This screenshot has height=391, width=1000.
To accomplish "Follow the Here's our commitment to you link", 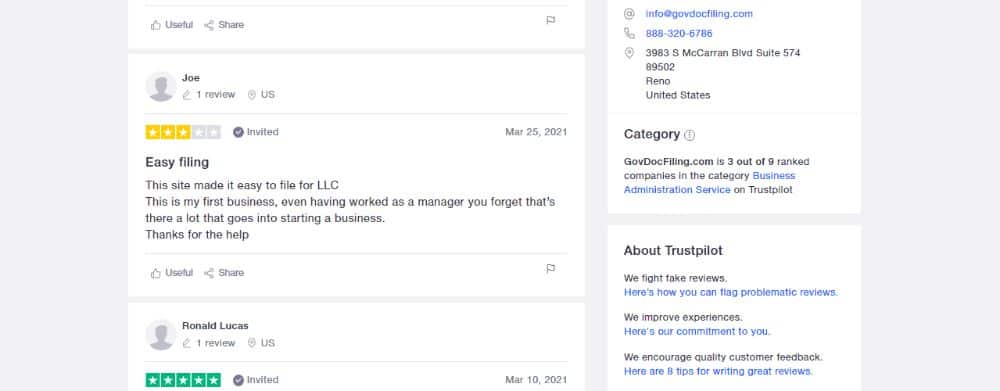I will [697, 332].
